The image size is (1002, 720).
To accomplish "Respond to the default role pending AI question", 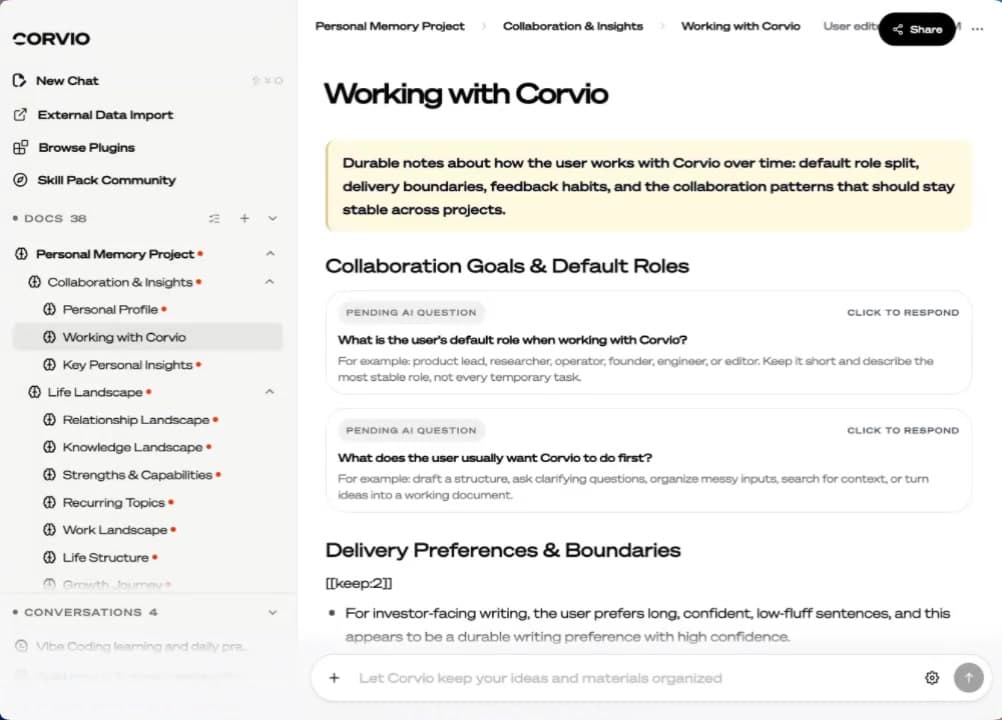I will [x=902, y=312].
